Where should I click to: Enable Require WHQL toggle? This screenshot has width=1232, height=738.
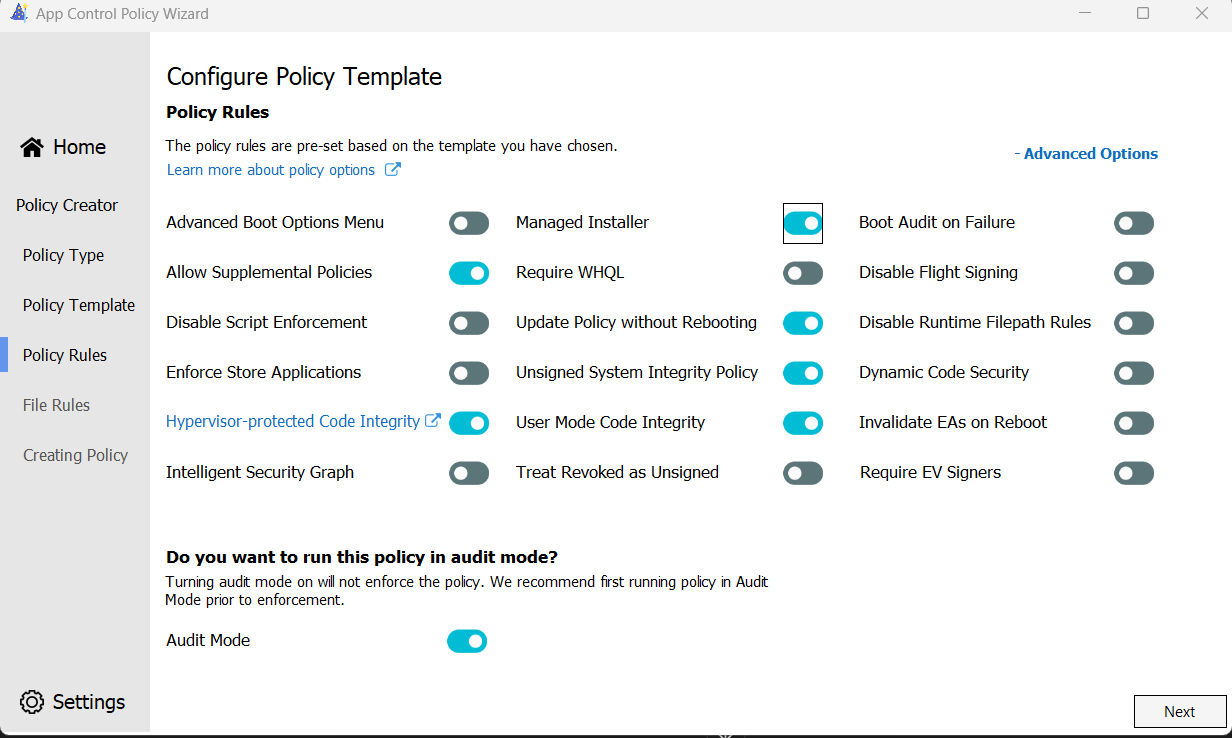803,273
